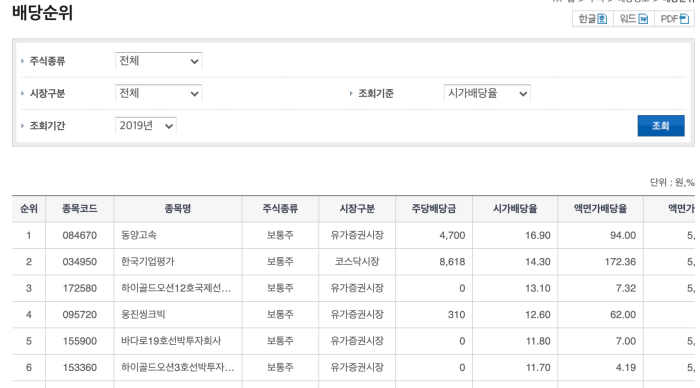
Task: Click market yield value 11.70
Action: [x=538, y=367]
